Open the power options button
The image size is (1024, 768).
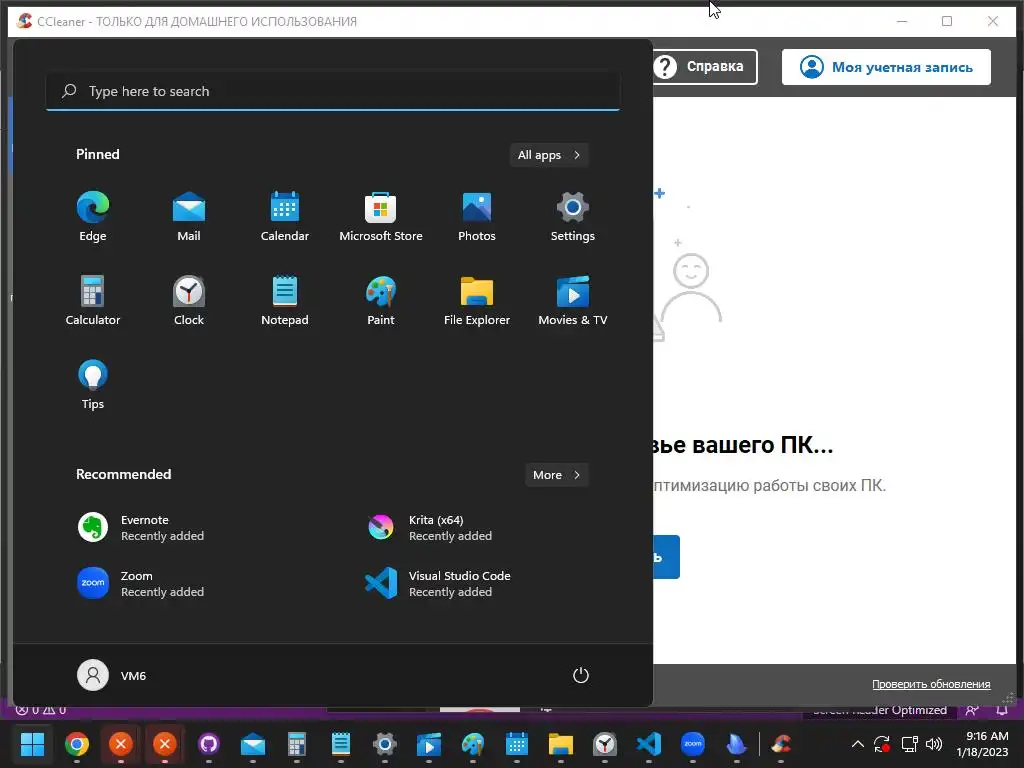point(581,675)
